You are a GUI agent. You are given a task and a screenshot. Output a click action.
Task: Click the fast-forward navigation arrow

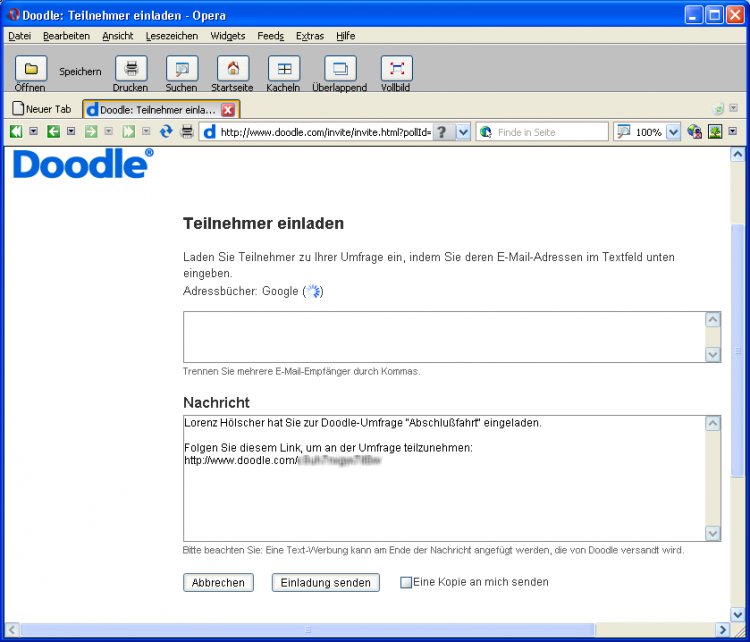128,131
